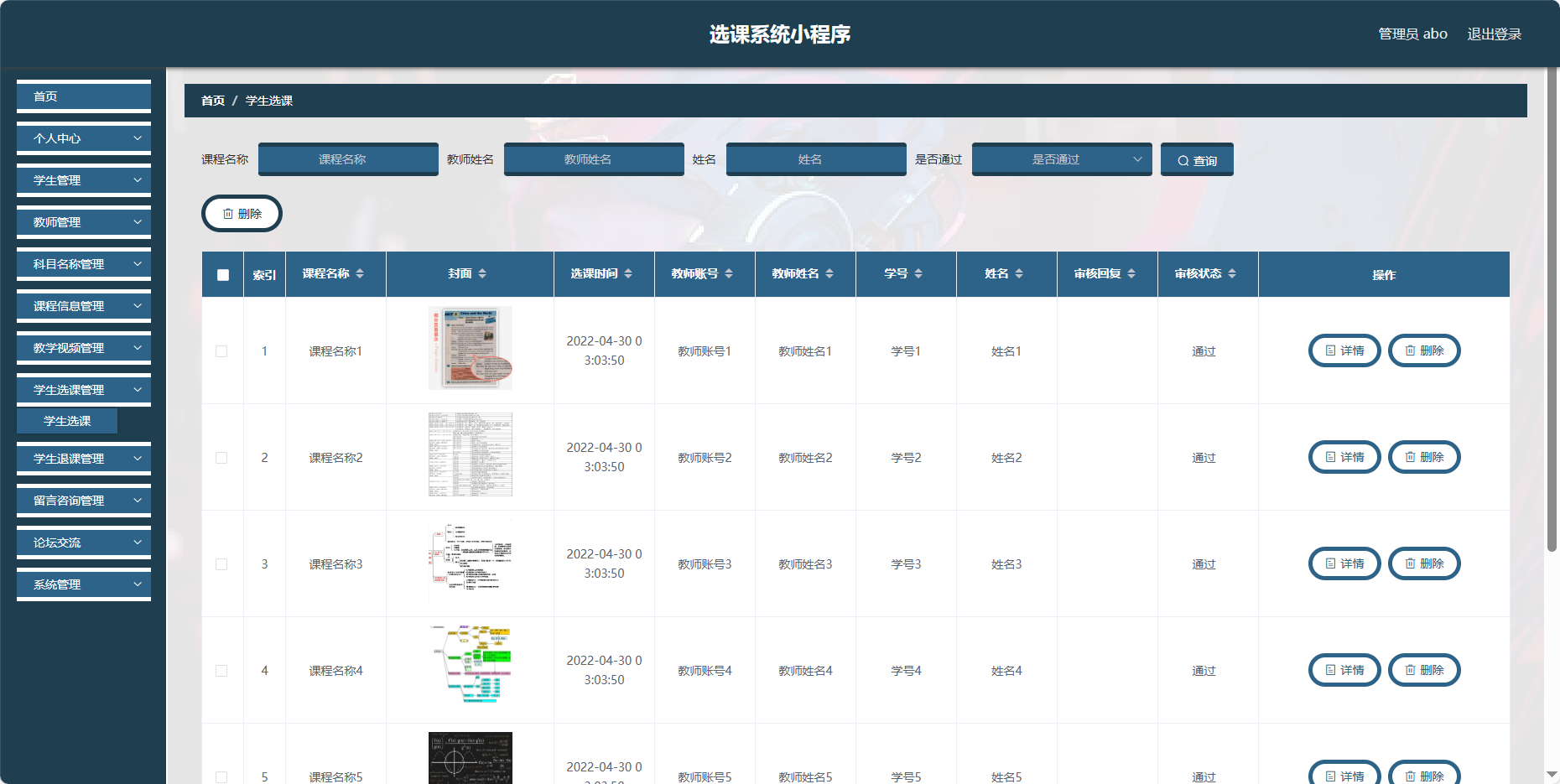Image resolution: width=1560 pixels, height=784 pixels.
Task: Check the row 1 checkbox for 课程名称1
Action: pyautogui.click(x=221, y=351)
